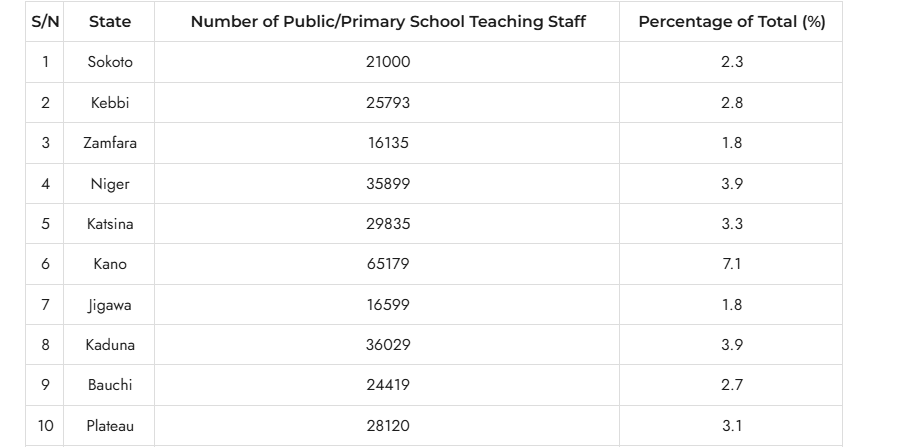Screen dimensions: 901x447
Task: Click the S/N column header
Action: click(45, 22)
